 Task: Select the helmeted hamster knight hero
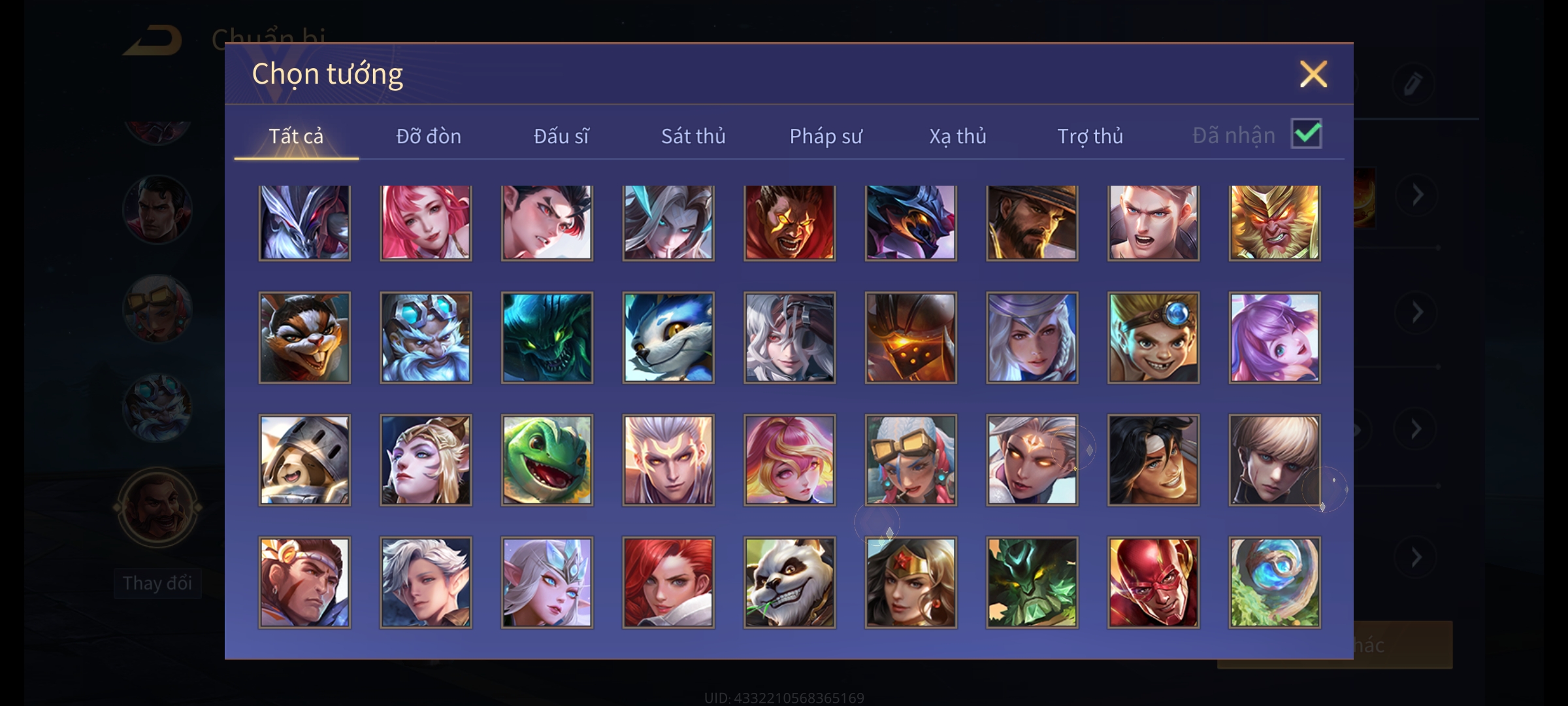(304, 460)
